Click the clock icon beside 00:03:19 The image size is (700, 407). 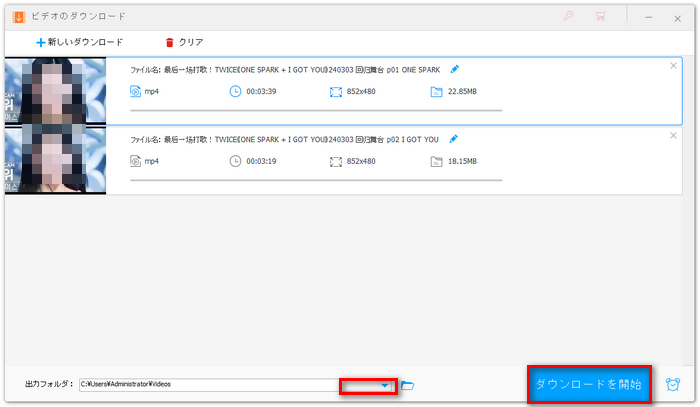point(235,161)
